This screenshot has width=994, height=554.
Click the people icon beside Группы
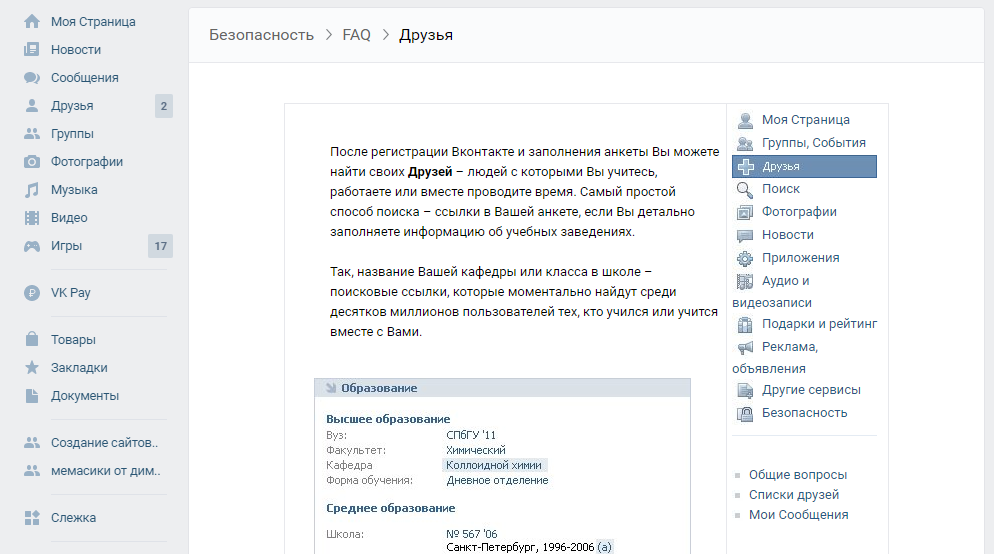[x=32, y=133]
